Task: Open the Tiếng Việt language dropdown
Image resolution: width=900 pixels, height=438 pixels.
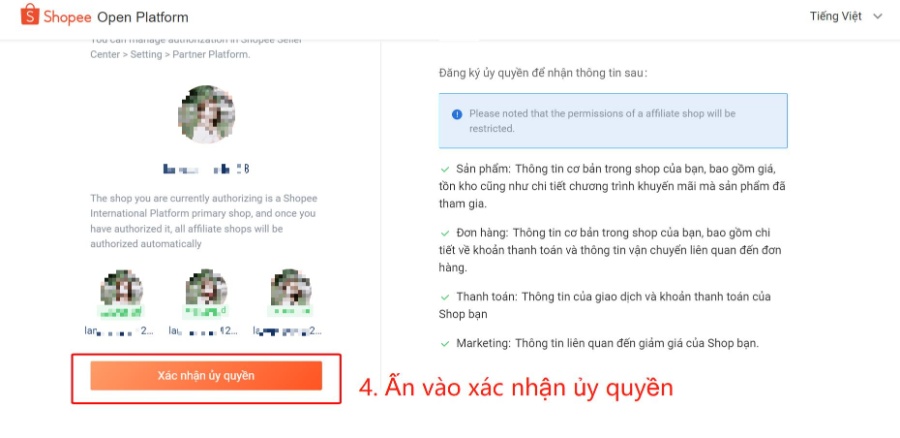Action: click(845, 17)
